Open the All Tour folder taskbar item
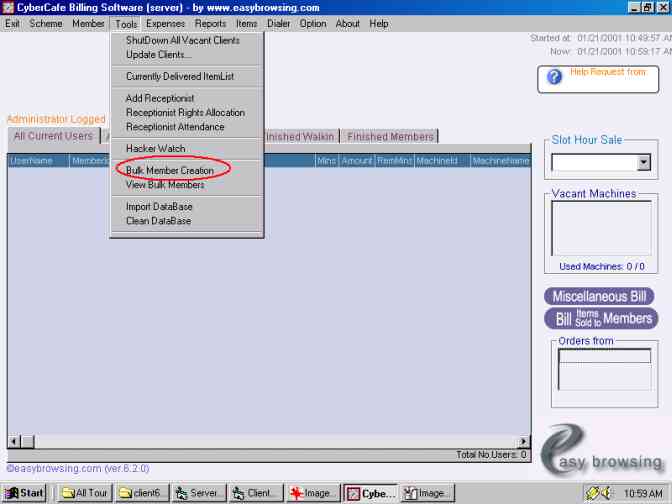 tap(83, 493)
